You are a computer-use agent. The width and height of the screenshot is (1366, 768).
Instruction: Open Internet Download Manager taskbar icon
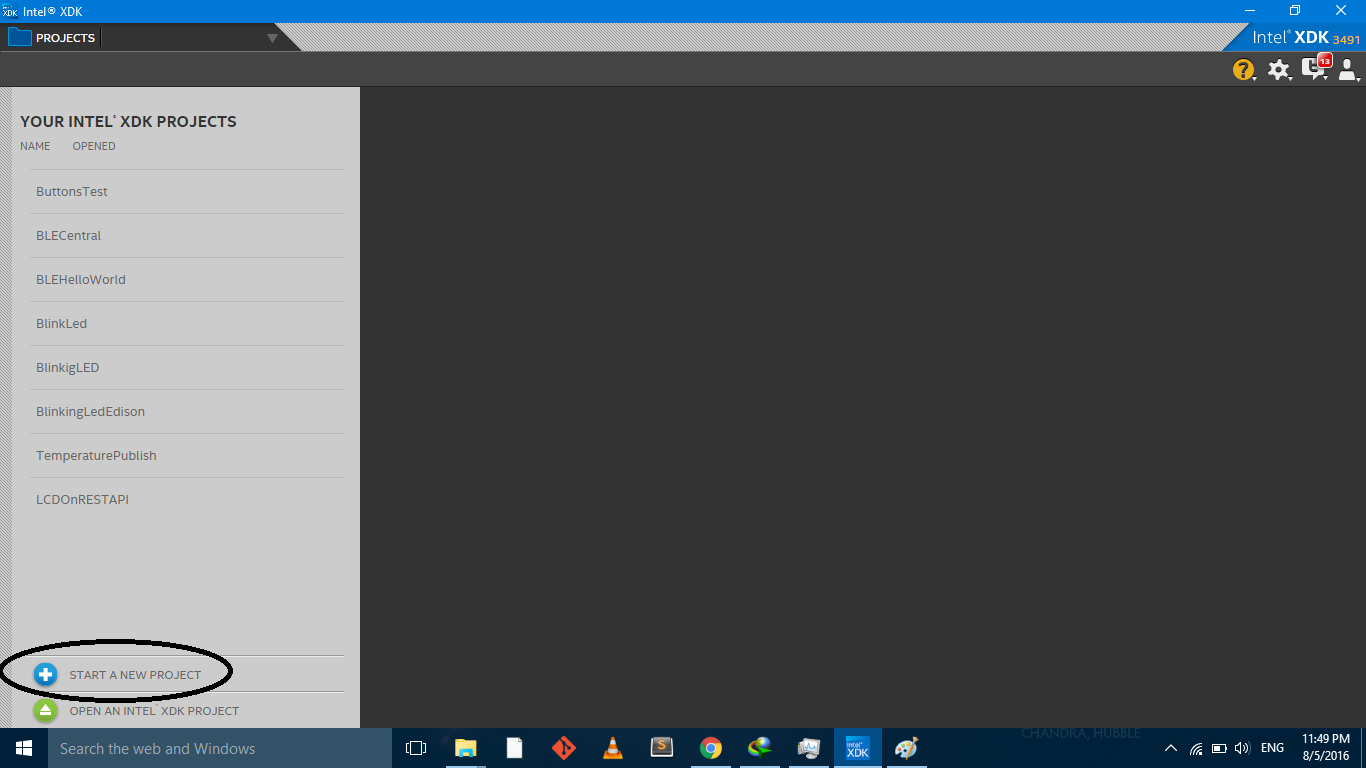pyautogui.click(x=760, y=748)
